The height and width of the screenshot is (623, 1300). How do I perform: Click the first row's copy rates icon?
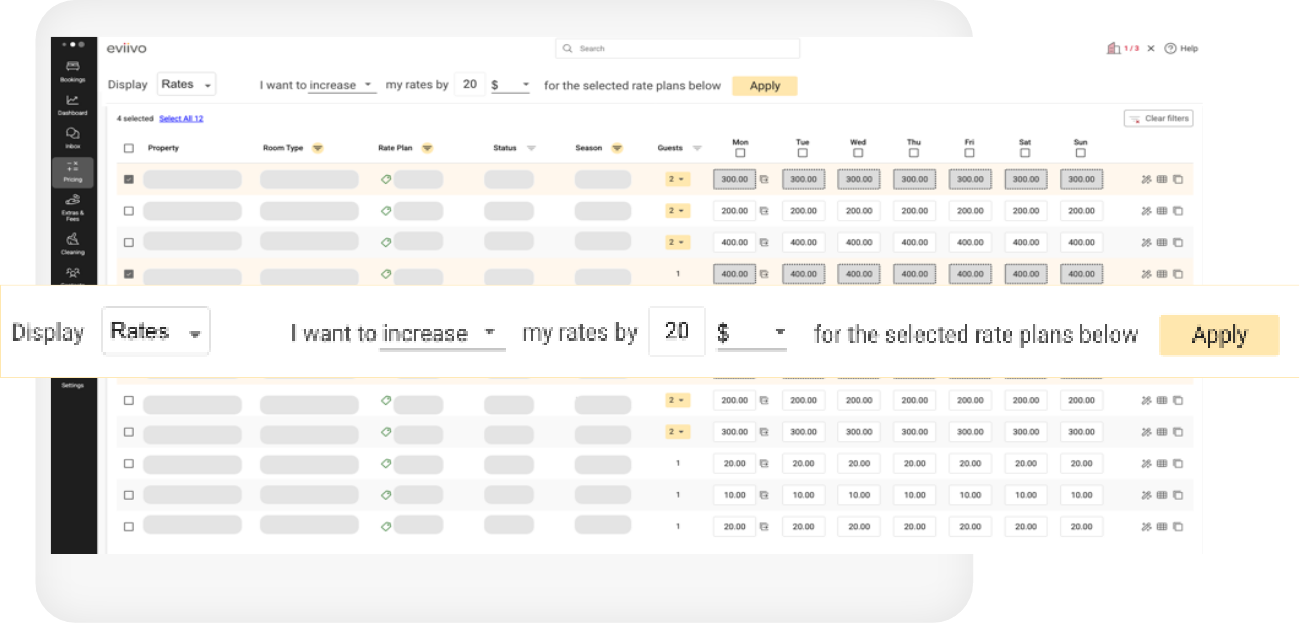point(1178,180)
